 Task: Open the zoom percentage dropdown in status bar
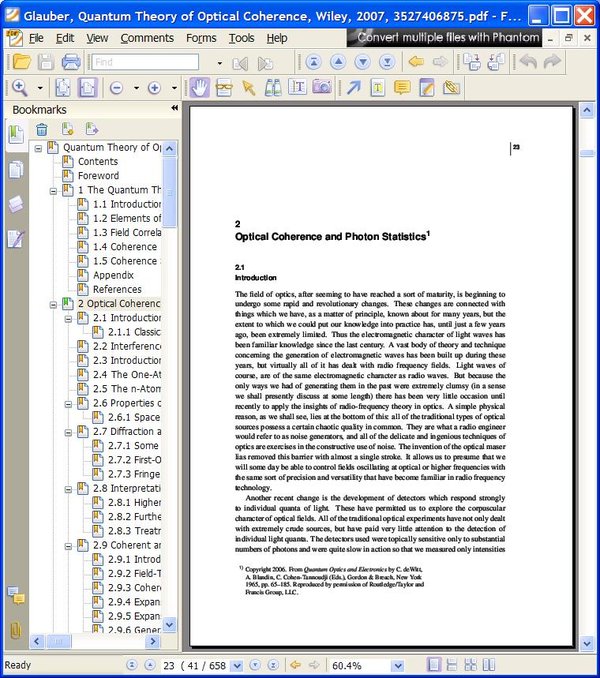coord(398,666)
